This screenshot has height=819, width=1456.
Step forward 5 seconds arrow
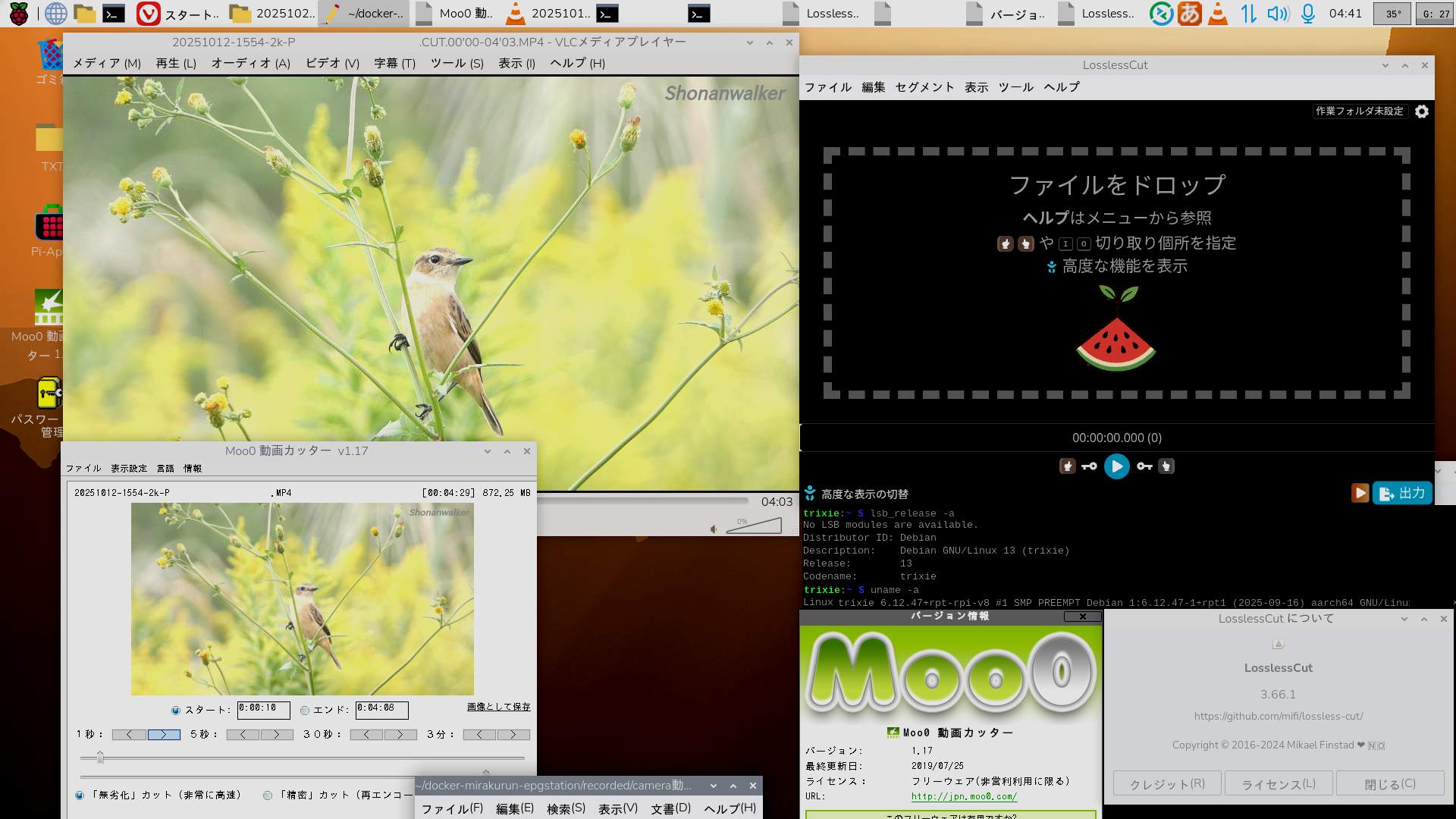point(277,735)
